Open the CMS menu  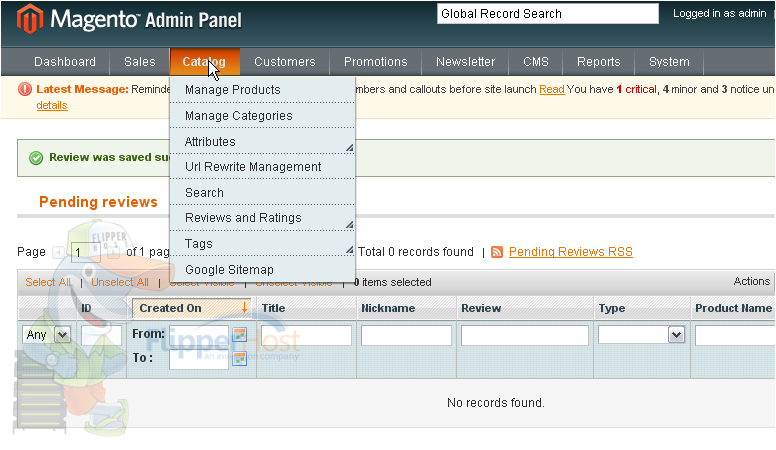536,62
